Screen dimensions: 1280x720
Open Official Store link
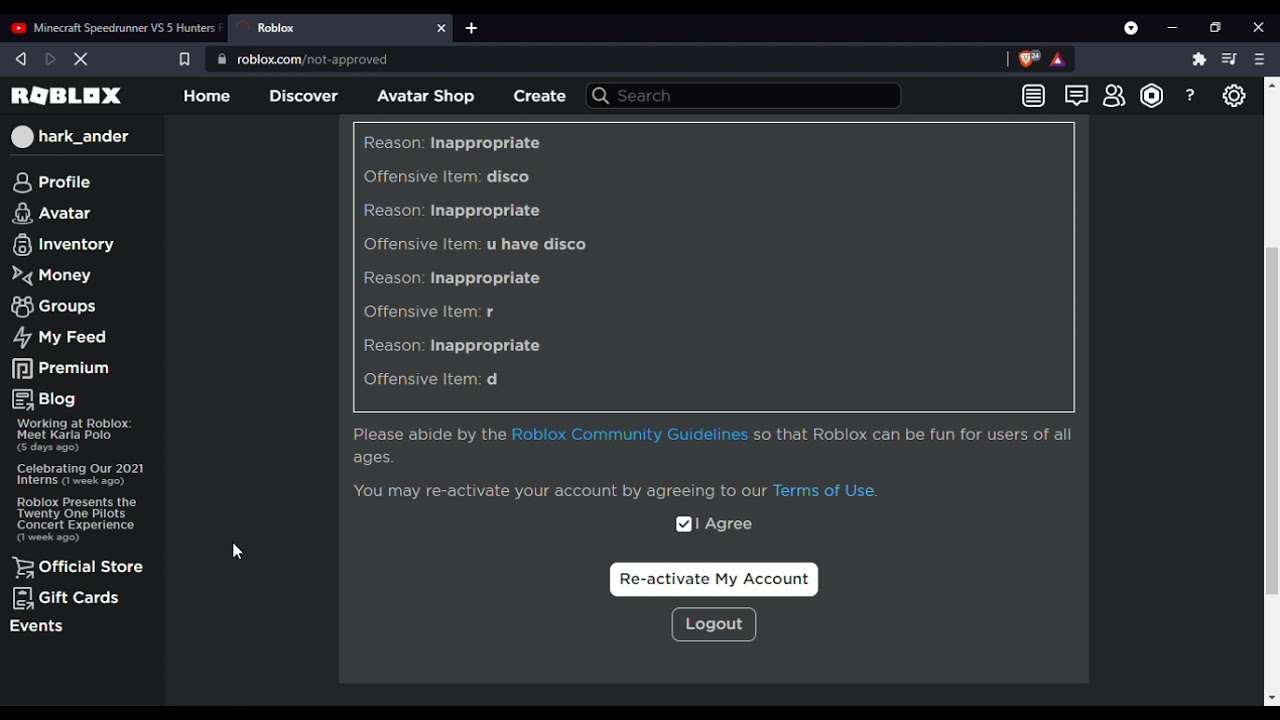(x=91, y=567)
